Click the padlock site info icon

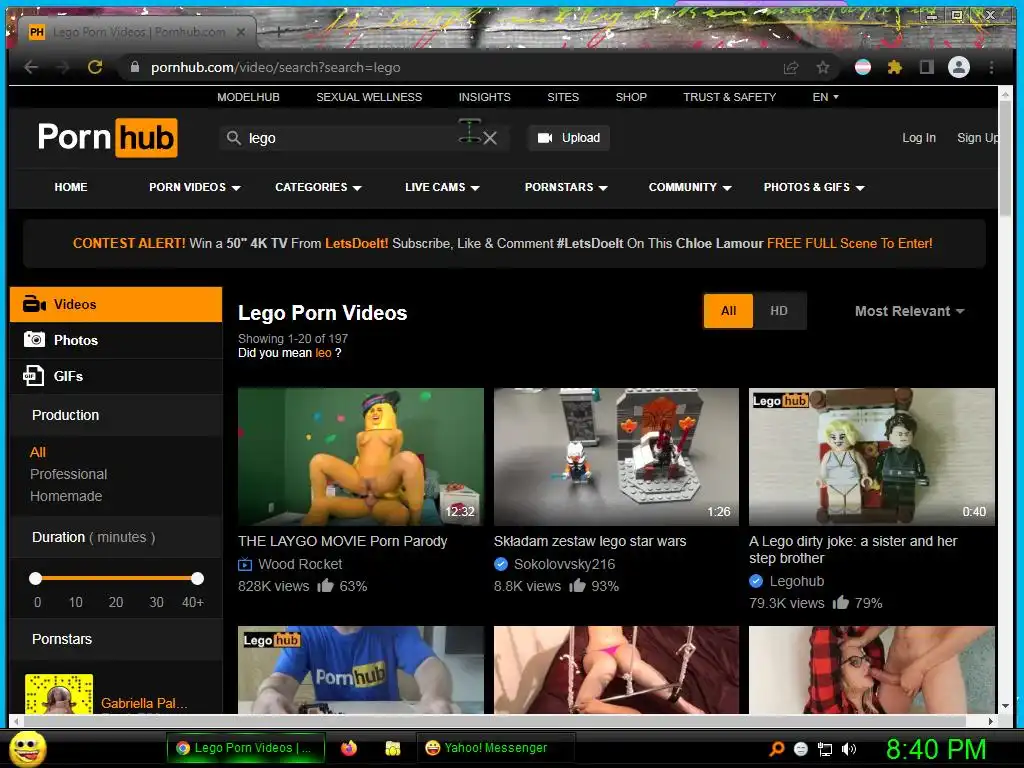pos(135,67)
